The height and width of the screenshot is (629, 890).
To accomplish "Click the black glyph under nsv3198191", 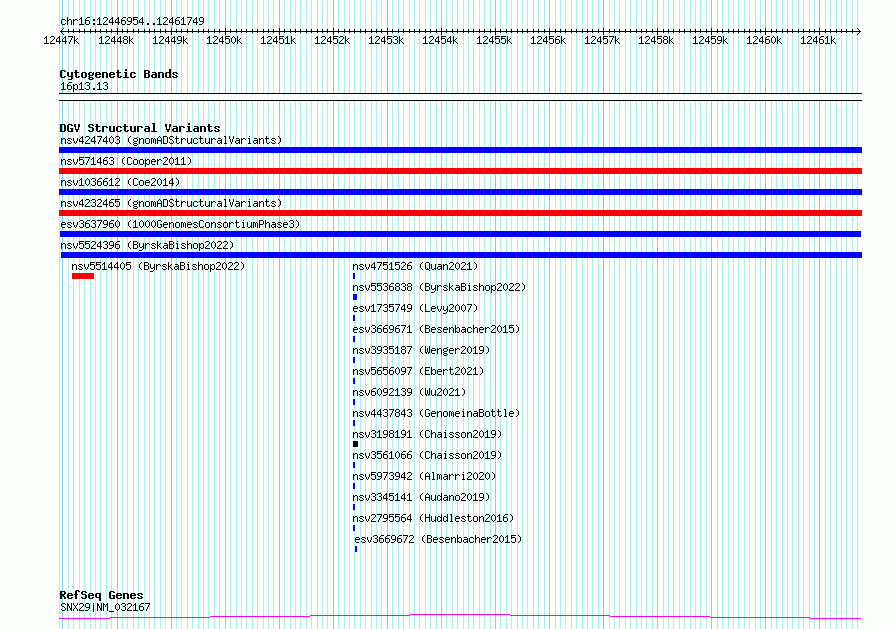I will click(x=355, y=444).
